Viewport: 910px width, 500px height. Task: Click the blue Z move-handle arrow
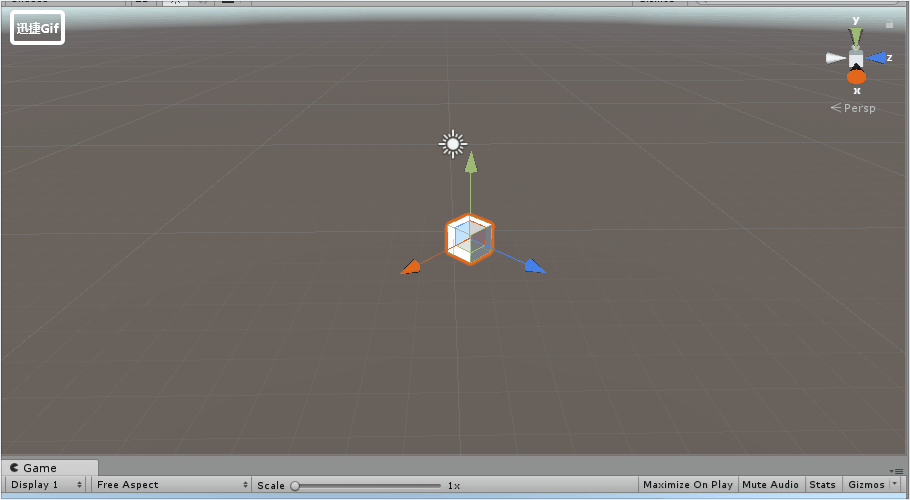click(534, 266)
